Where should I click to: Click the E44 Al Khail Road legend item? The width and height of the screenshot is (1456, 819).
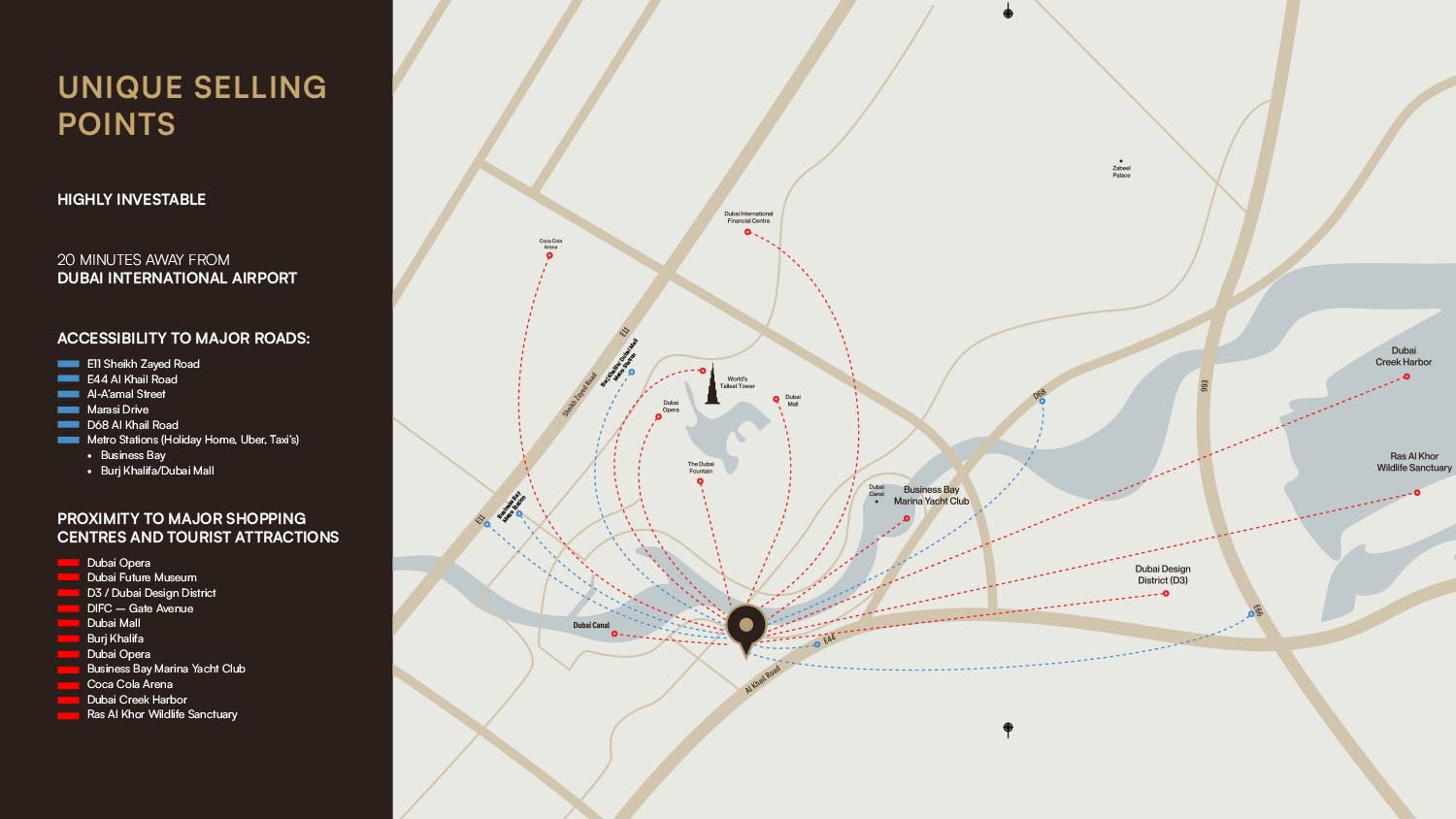coord(132,379)
